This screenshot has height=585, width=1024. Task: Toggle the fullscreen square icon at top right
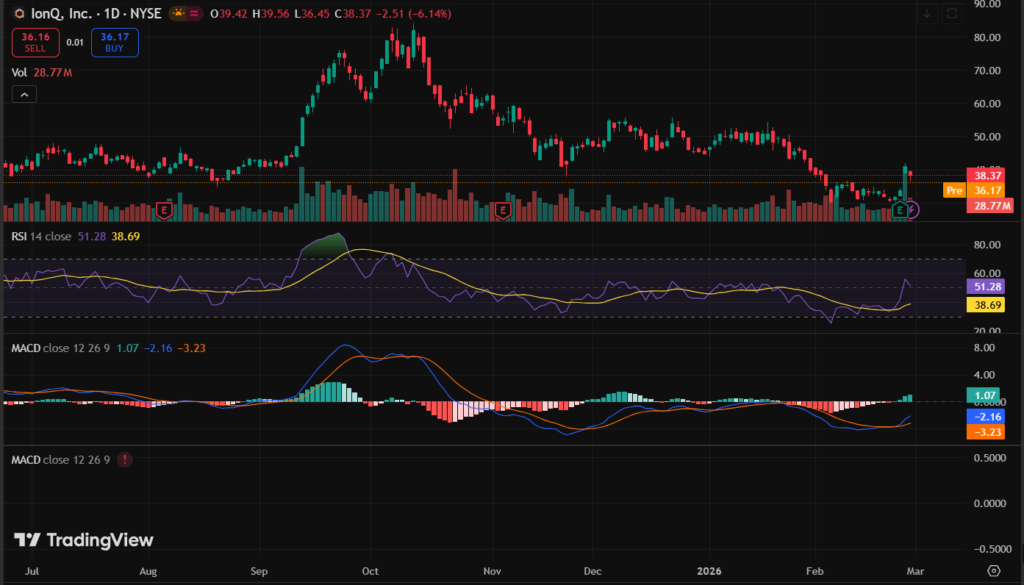(x=951, y=13)
